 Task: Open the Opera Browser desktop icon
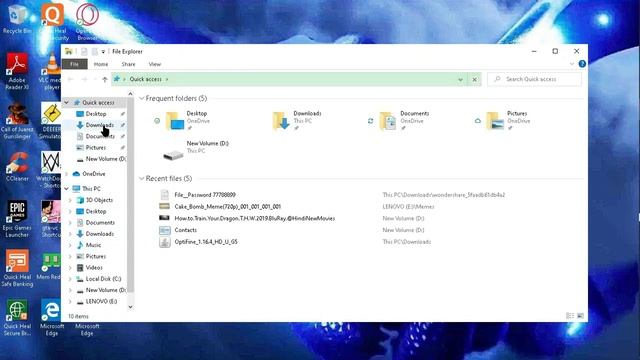87,21
